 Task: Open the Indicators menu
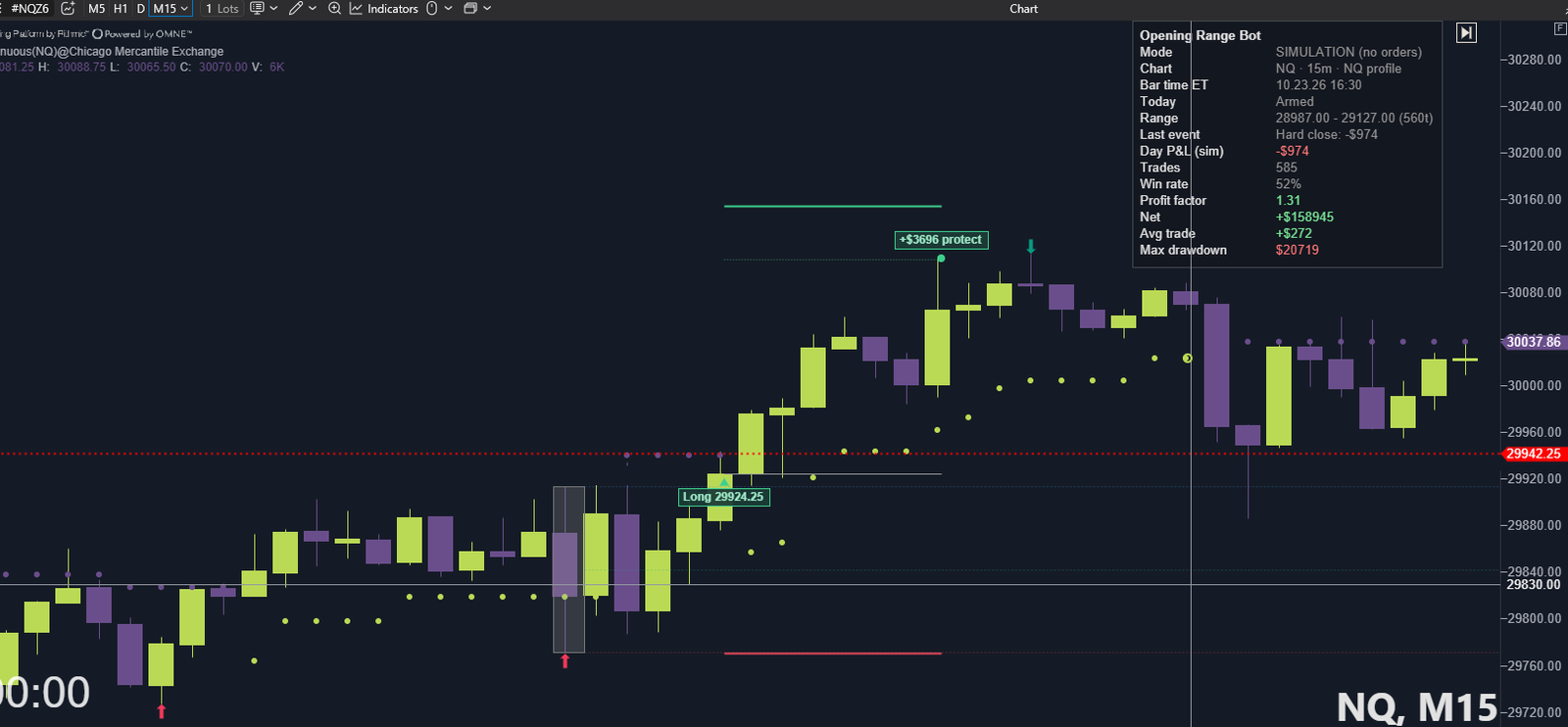[384, 8]
